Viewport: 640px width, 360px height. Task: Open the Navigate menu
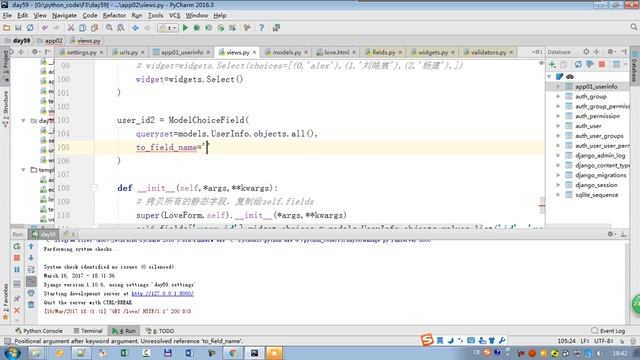64,16
